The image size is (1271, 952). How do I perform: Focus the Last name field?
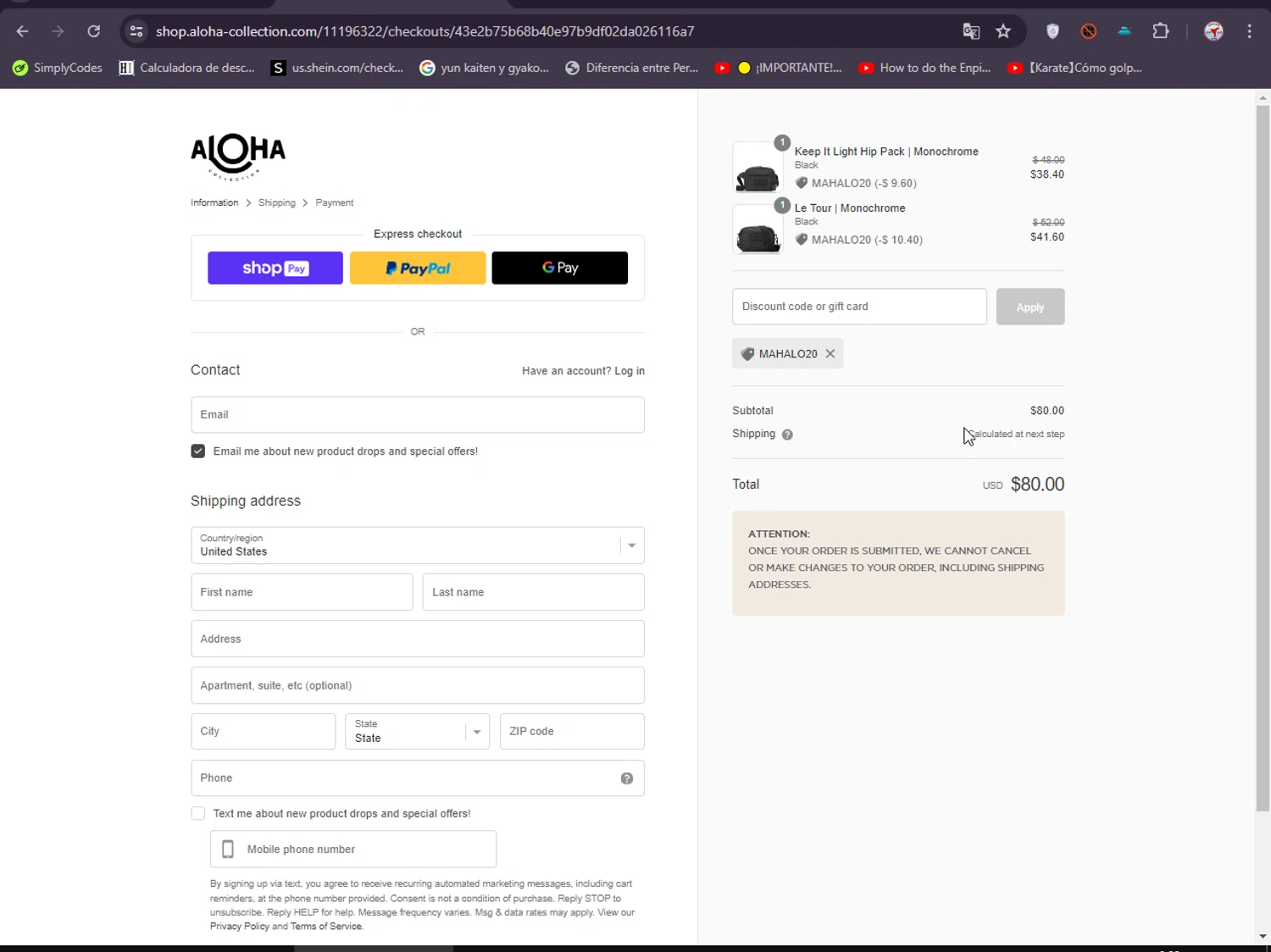click(x=533, y=592)
